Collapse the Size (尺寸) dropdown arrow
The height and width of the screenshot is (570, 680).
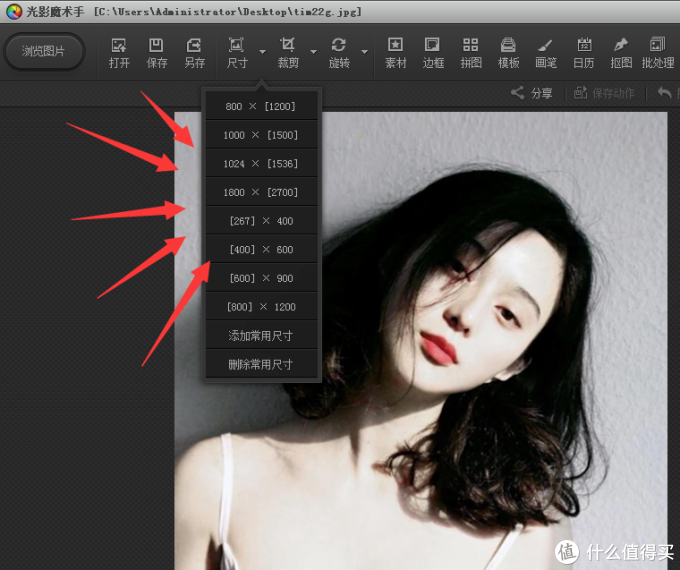pos(262,51)
